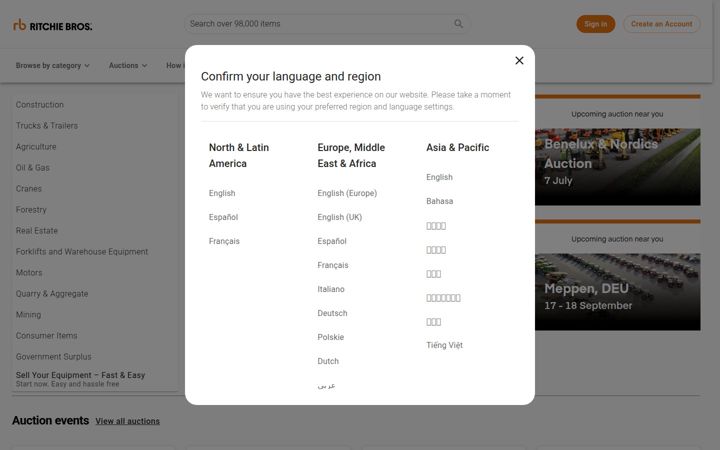Click the Asia & Pacific heading

[x=457, y=148]
